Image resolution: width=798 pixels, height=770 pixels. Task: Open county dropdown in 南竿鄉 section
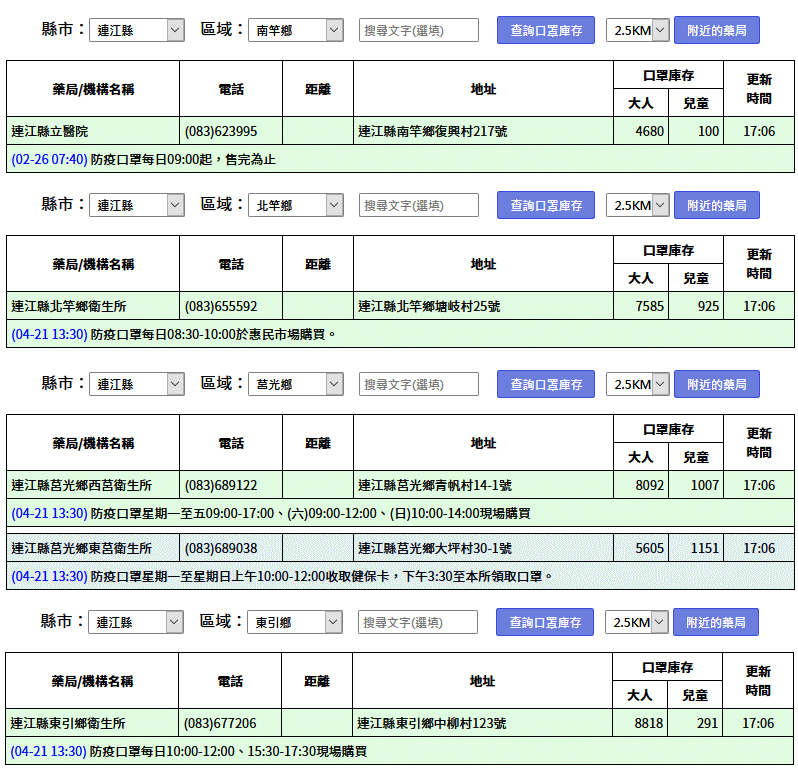coord(136,30)
